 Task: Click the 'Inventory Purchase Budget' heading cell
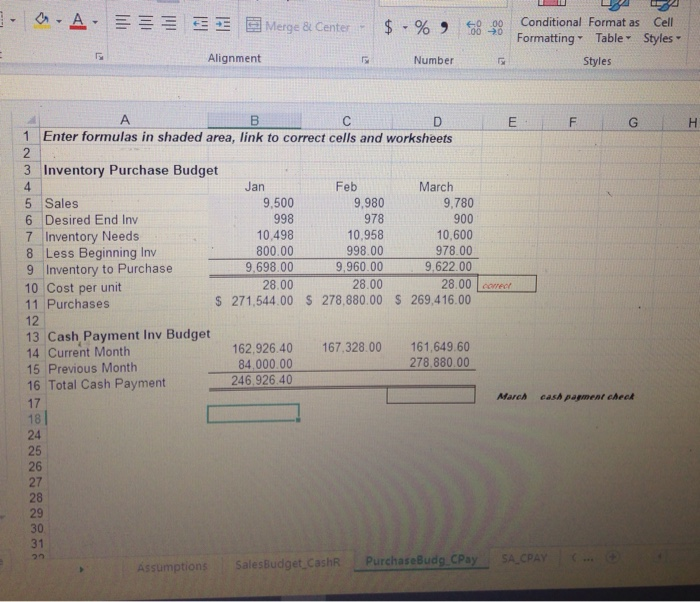130,171
